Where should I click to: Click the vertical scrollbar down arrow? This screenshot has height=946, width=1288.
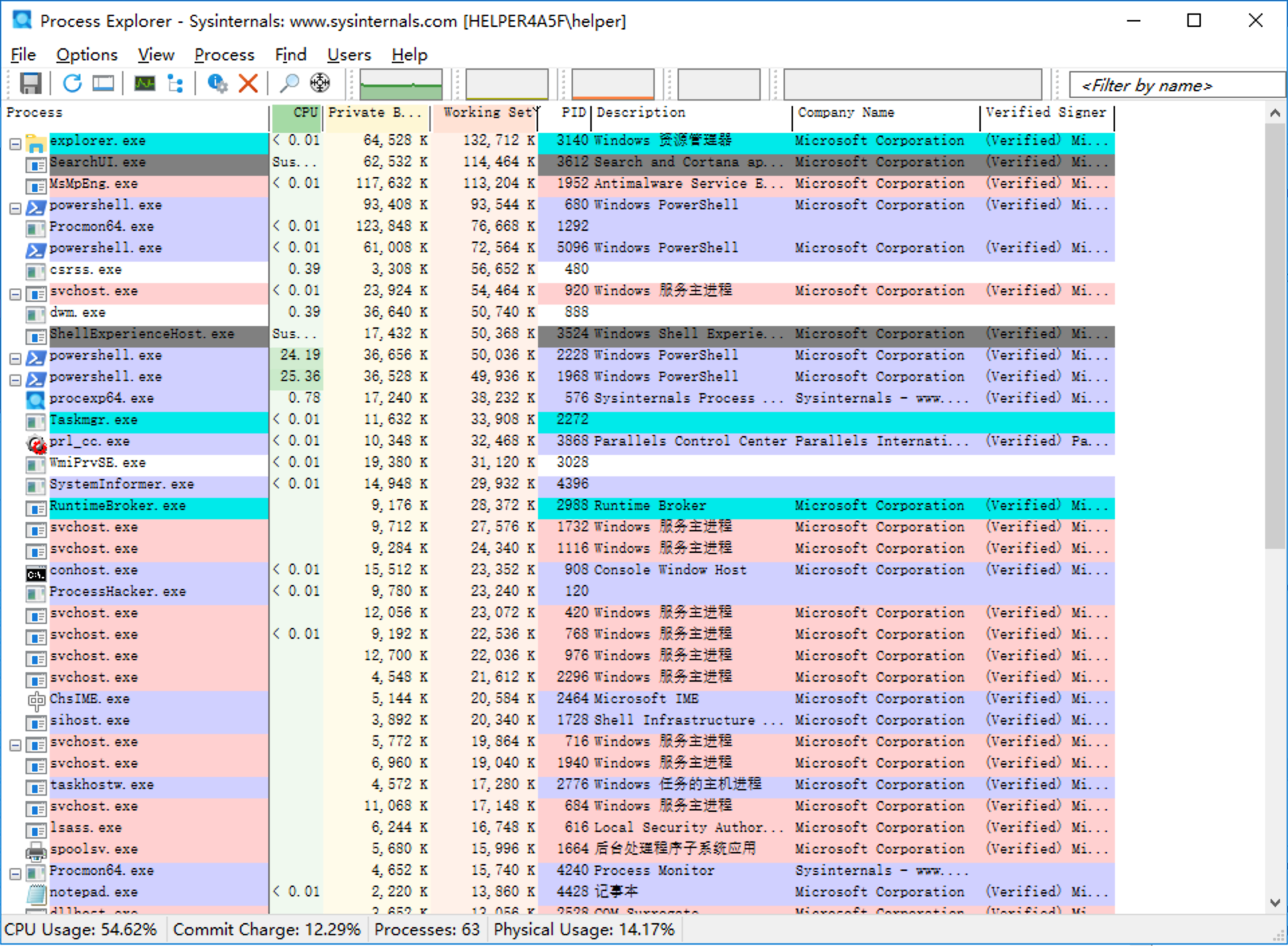[1275, 902]
